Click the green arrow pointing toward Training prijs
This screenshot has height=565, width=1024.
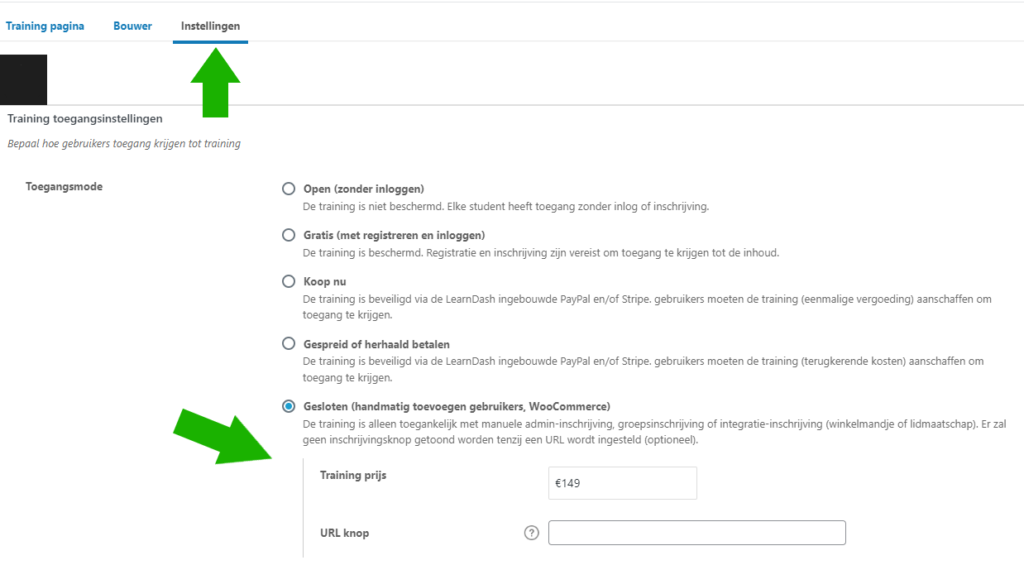(x=222, y=432)
